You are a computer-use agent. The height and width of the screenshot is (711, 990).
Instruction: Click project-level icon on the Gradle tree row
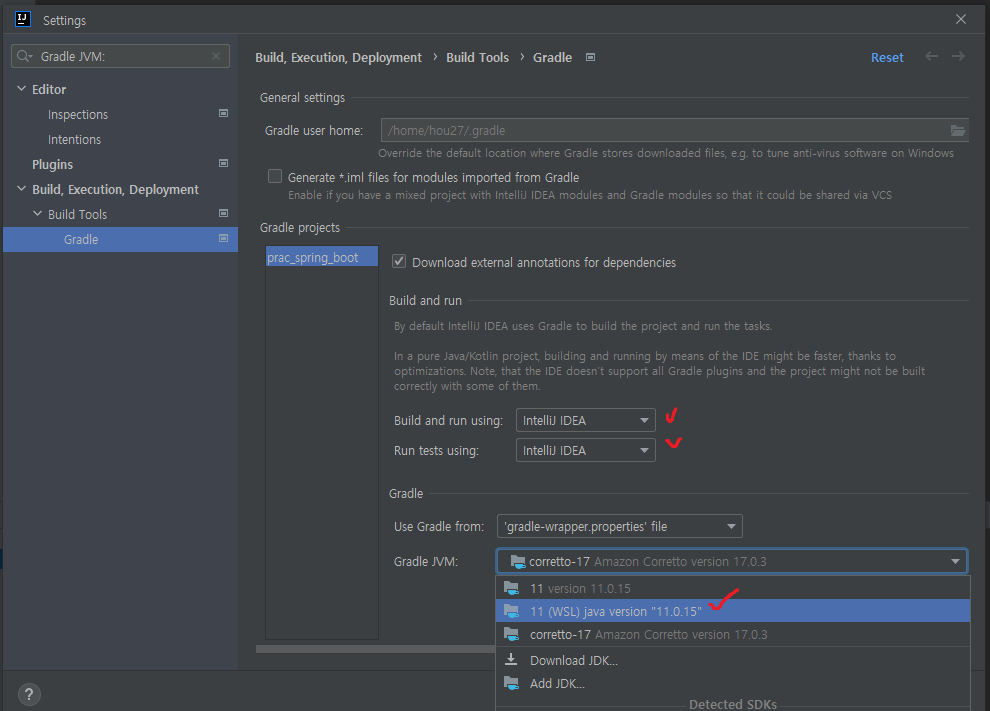point(223,239)
